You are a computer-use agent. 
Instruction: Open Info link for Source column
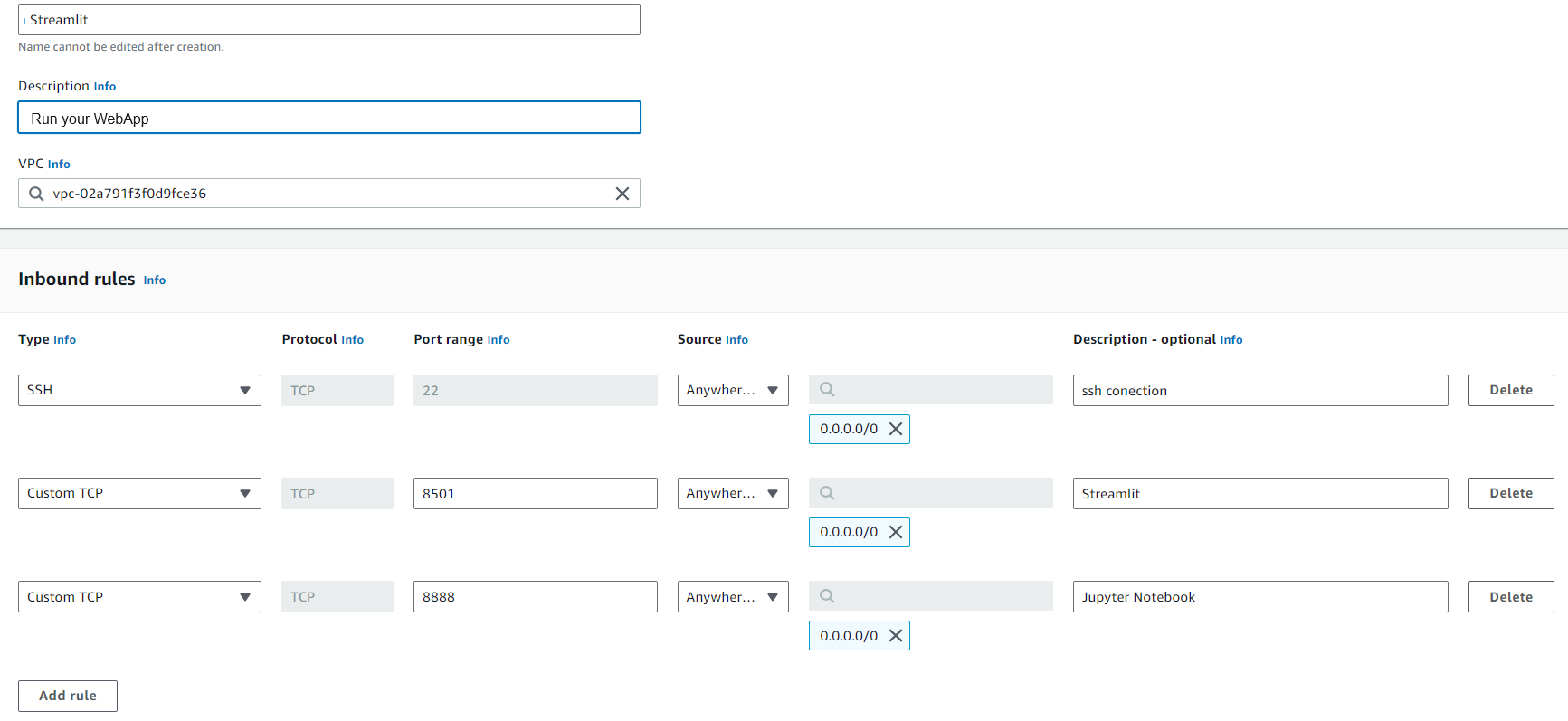pos(736,340)
